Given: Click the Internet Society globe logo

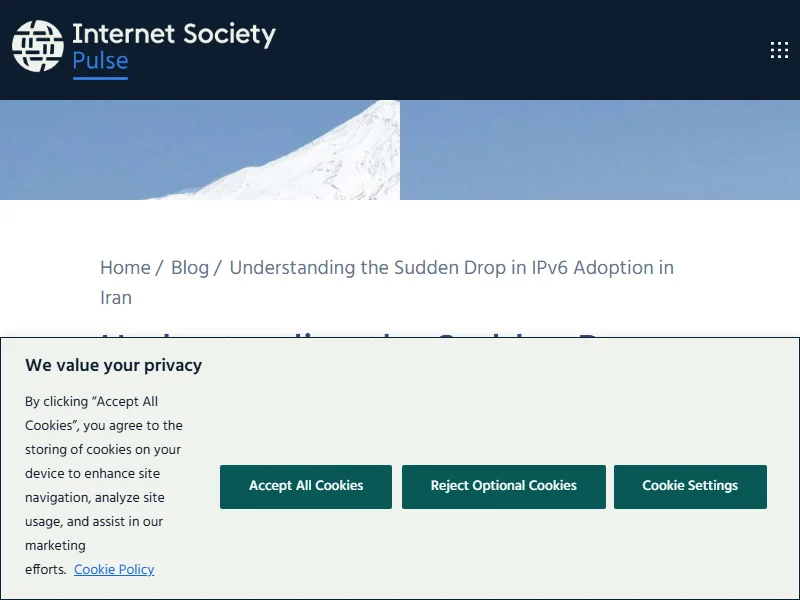Looking at the screenshot, I should (x=38, y=47).
